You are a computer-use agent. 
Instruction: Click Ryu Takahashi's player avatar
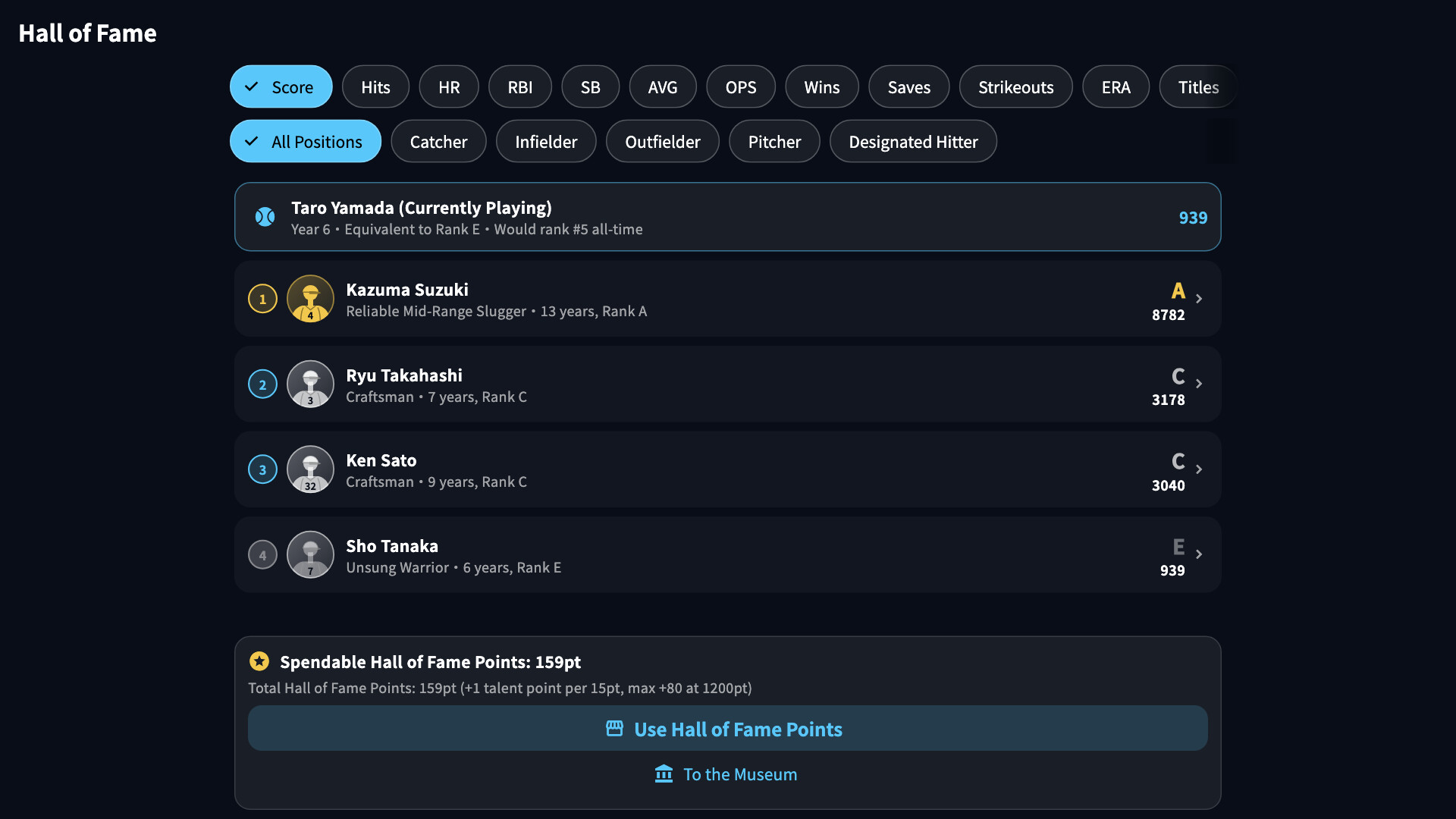[x=310, y=384]
